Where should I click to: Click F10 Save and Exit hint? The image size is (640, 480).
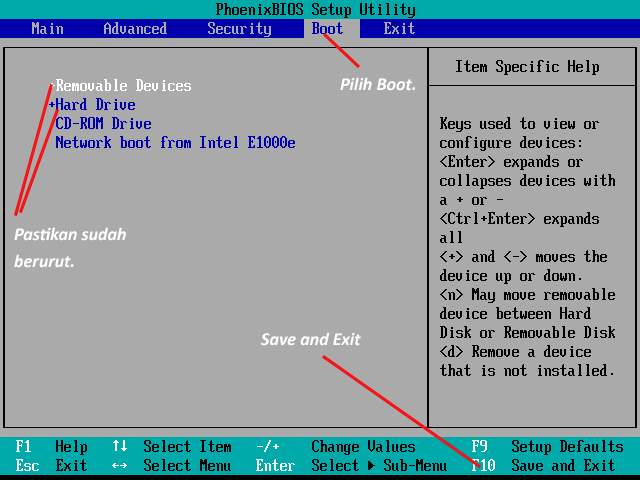pos(543,465)
